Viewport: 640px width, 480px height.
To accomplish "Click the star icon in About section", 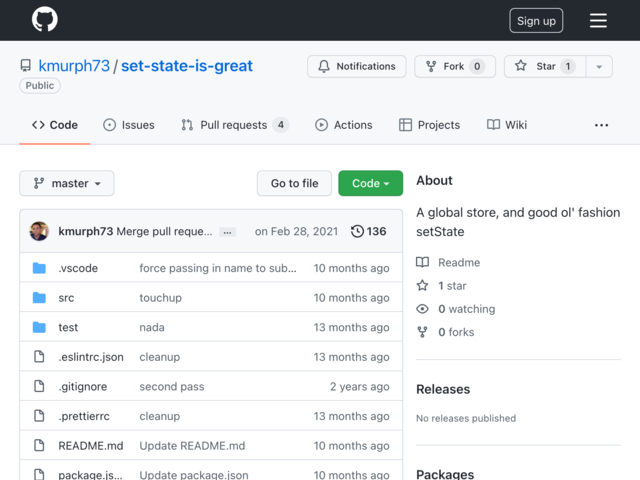I will [x=422, y=285].
